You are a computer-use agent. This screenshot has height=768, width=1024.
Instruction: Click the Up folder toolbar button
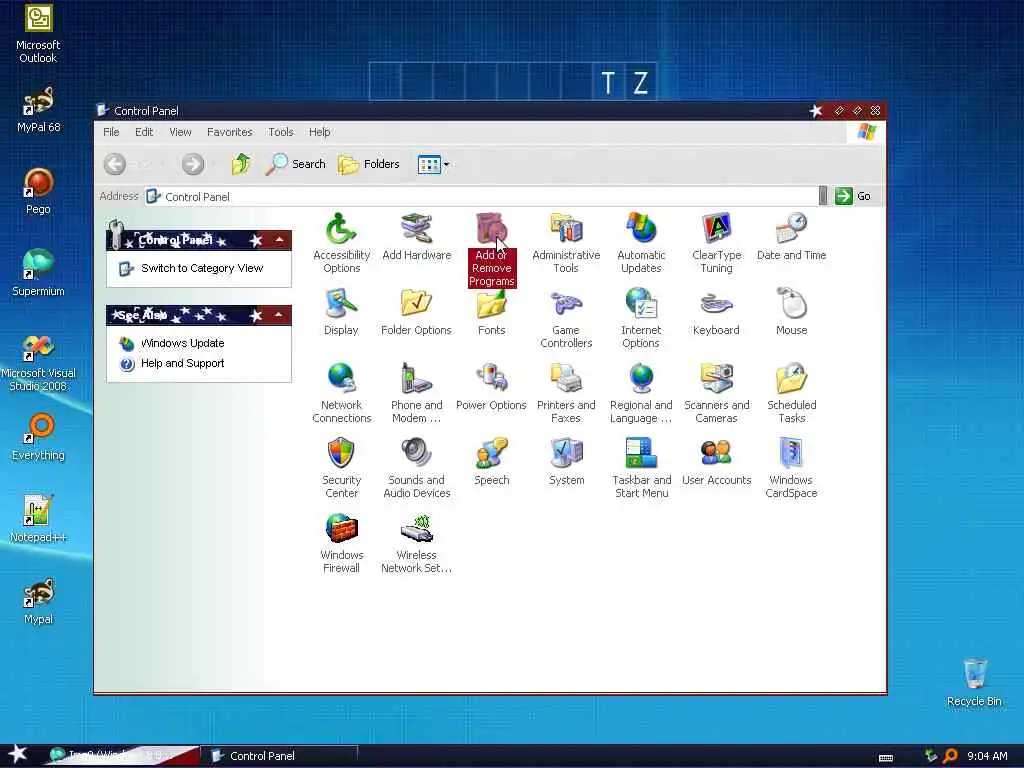pyautogui.click(x=240, y=164)
